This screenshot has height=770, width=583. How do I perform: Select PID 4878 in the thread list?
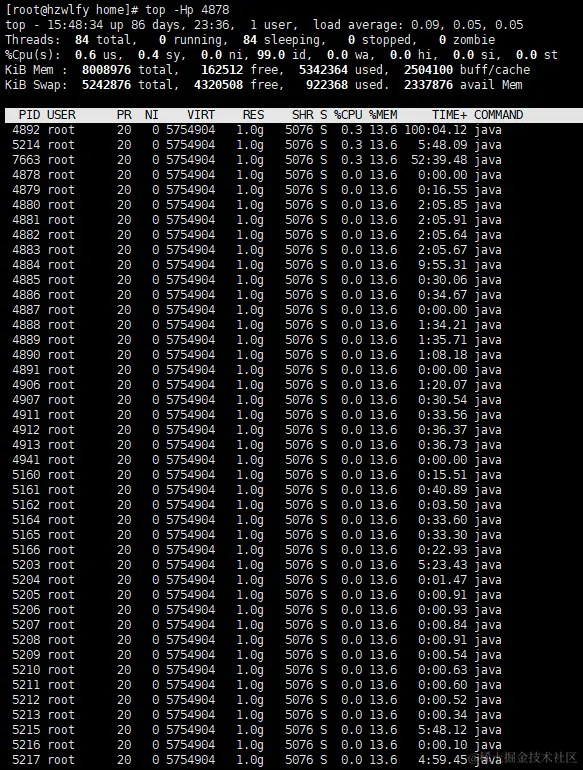pyautogui.click(x=26, y=175)
